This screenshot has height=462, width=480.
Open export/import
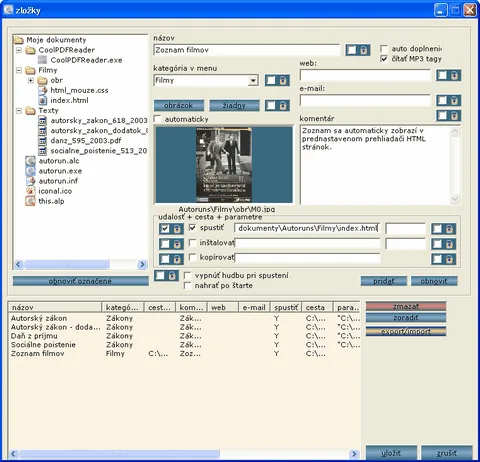pyautogui.click(x=406, y=331)
